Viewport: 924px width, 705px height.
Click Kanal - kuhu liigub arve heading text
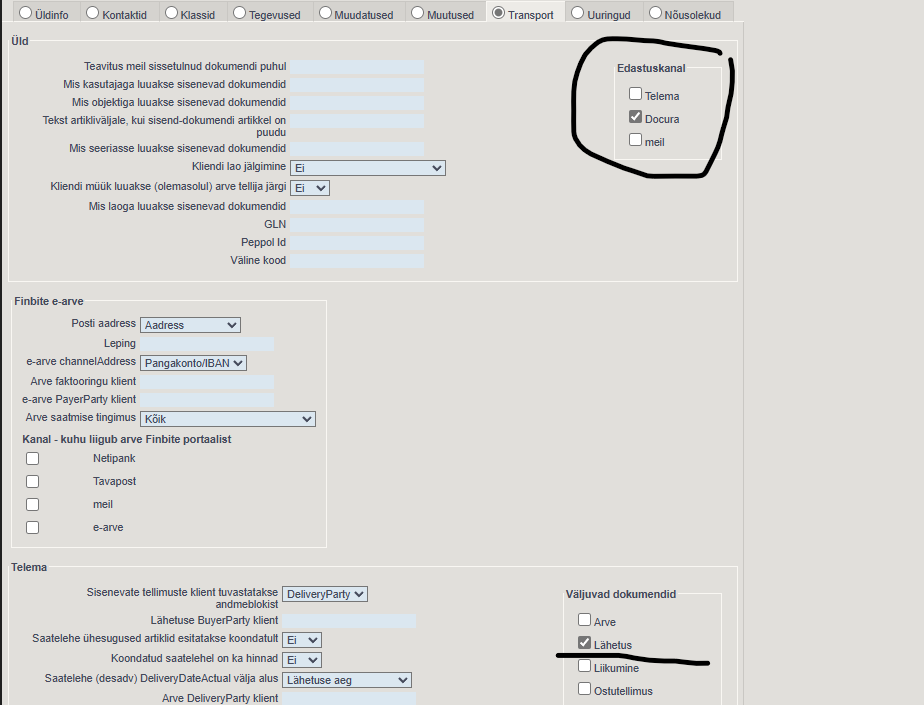(x=127, y=439)
